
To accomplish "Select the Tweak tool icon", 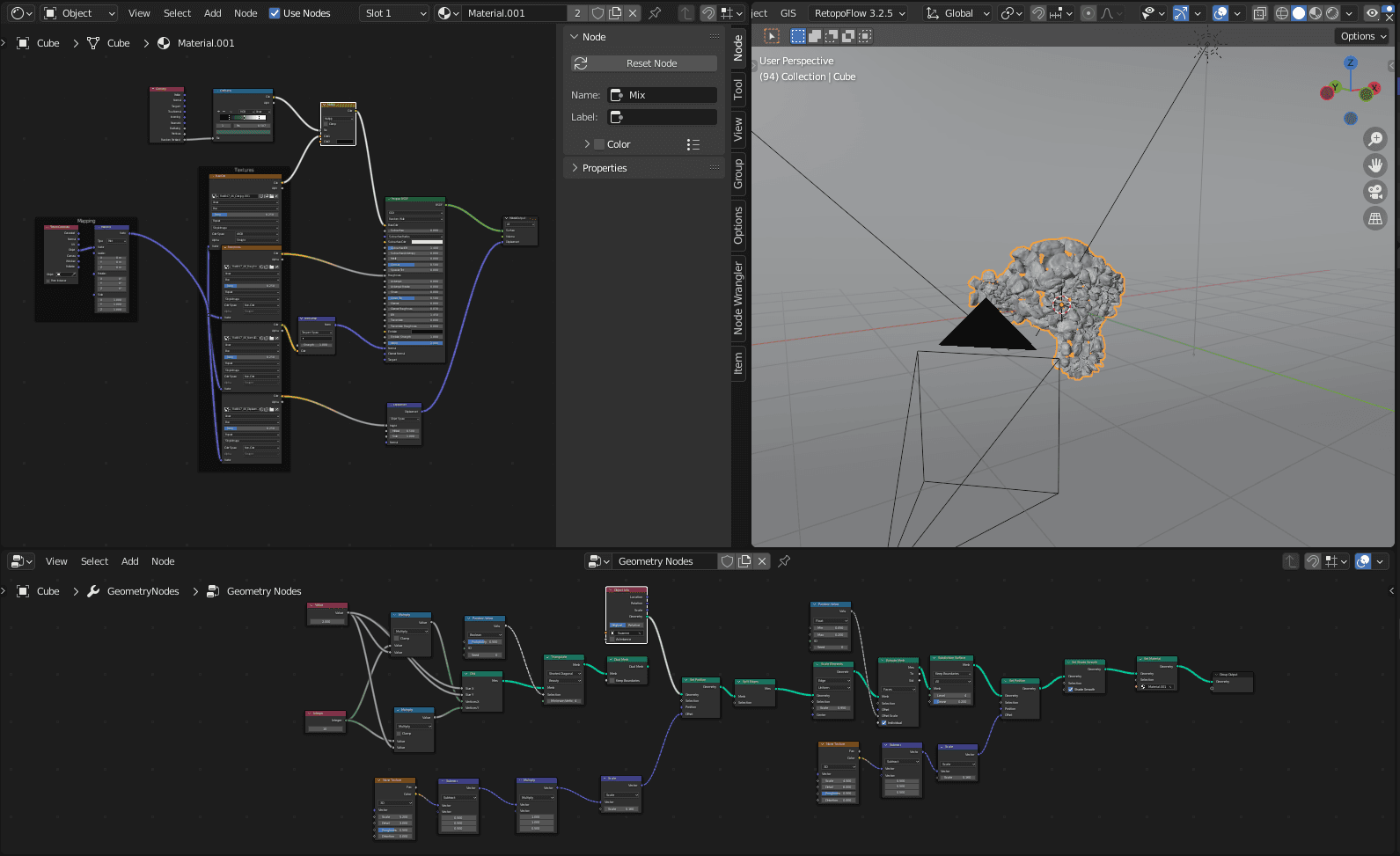I will pos(772,36).
